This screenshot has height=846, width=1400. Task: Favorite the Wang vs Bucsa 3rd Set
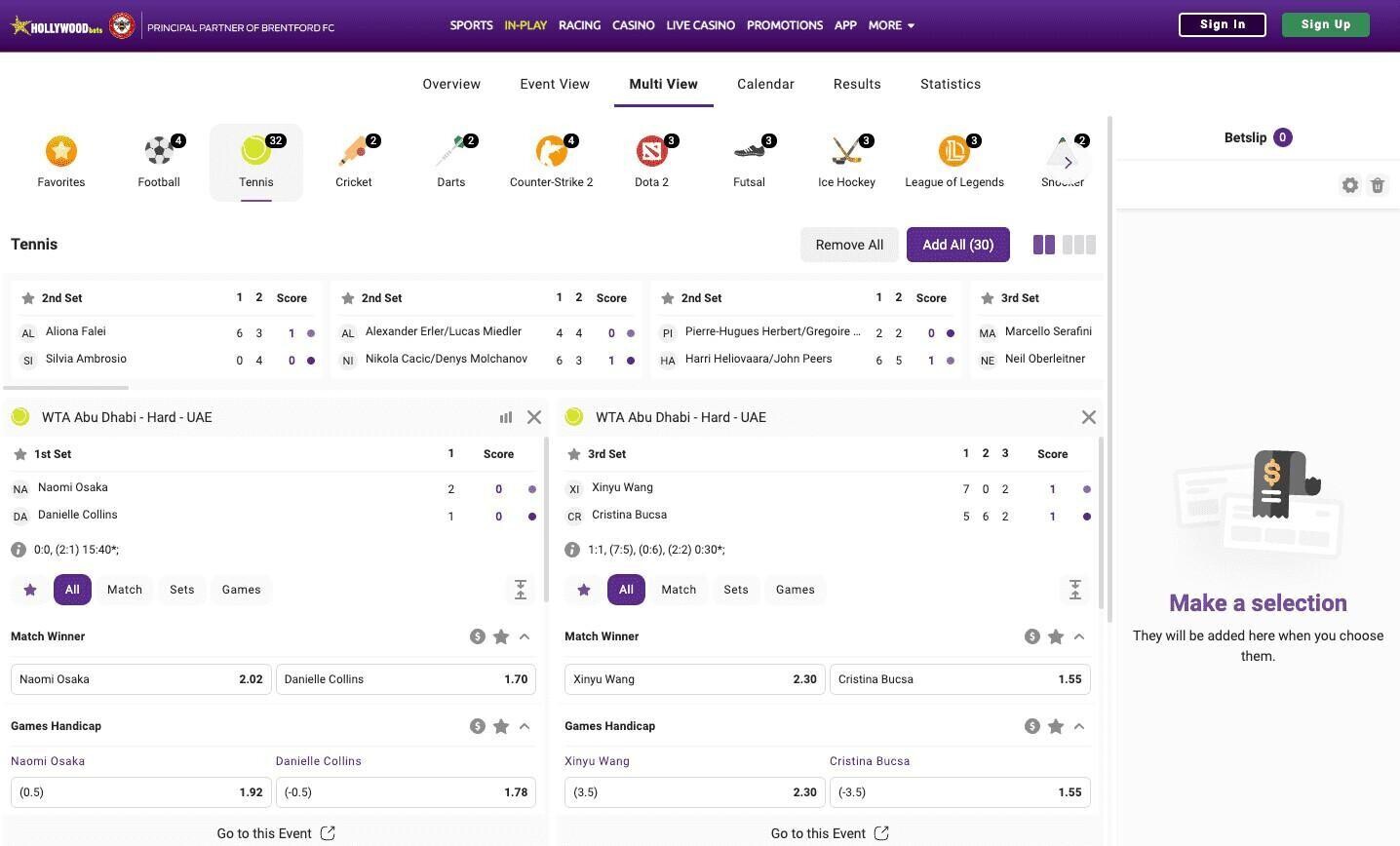574,454
